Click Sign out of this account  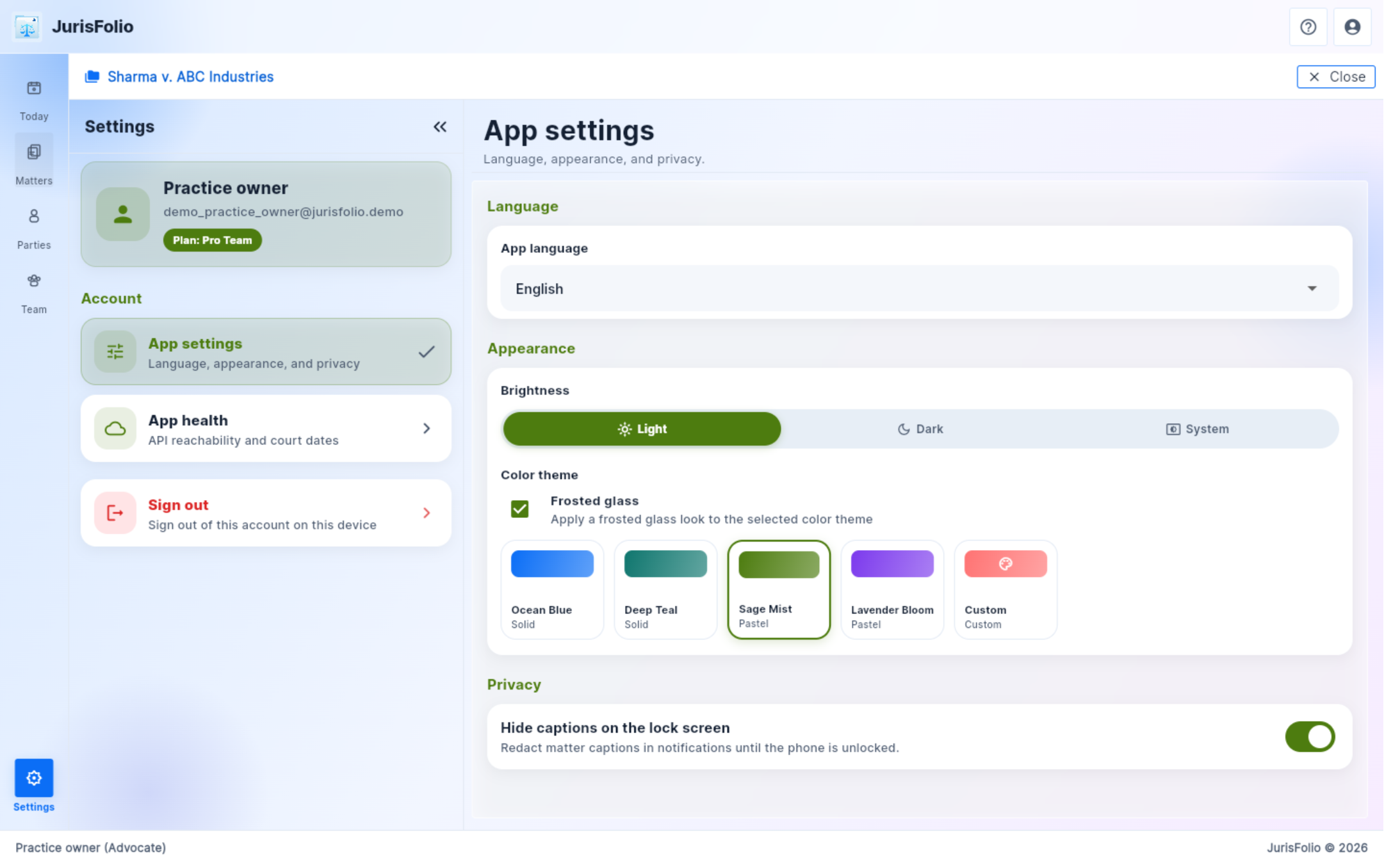pos(266,513)
